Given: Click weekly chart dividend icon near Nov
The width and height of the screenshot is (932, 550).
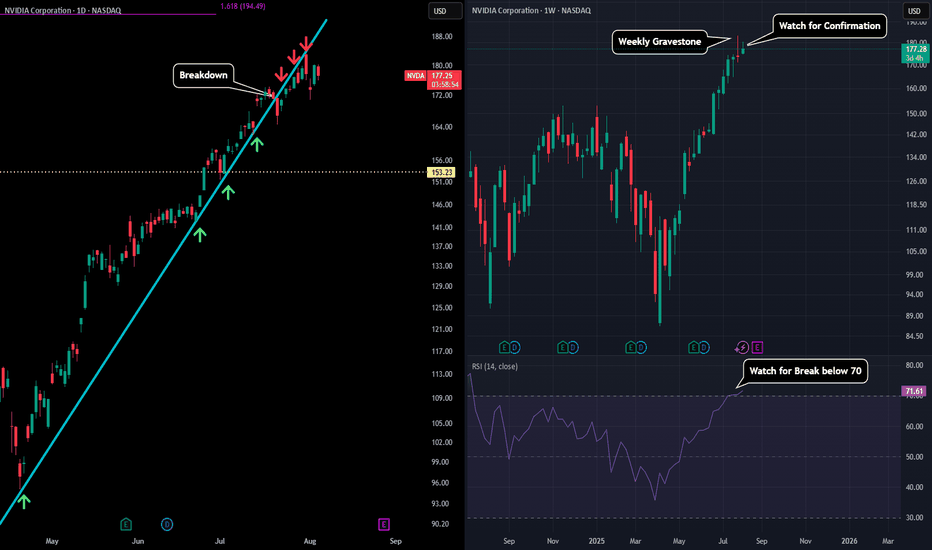Looking at the screenshot, I should (573, 347).
